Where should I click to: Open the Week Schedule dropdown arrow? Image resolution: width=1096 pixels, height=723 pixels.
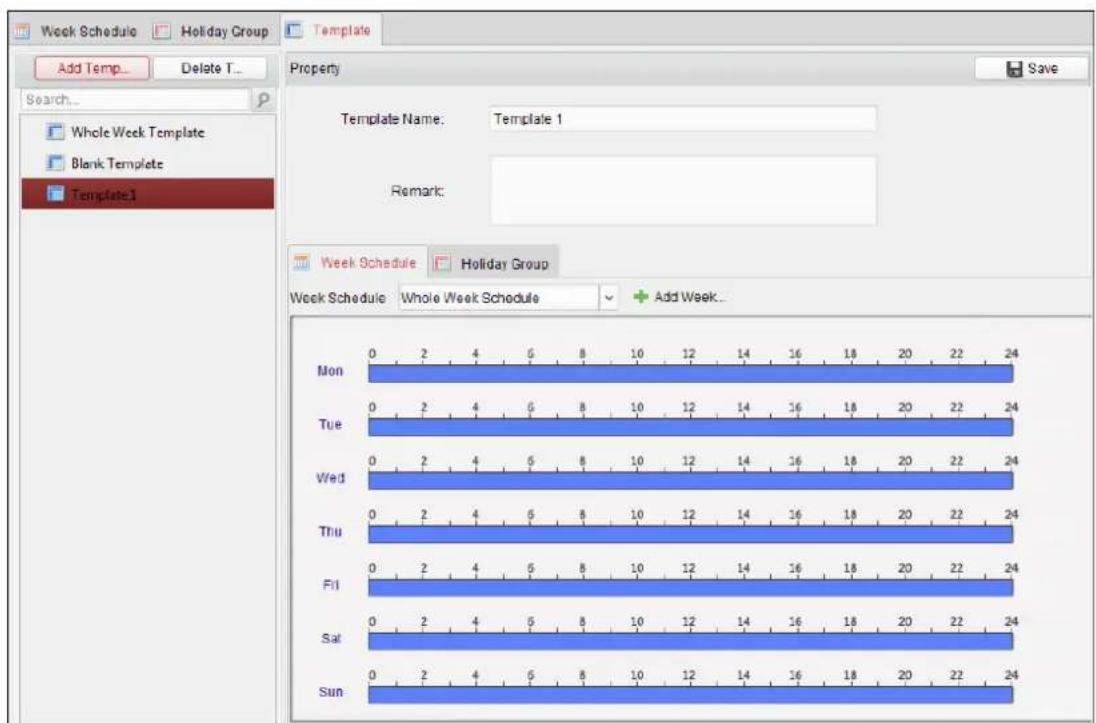(609, 297)
